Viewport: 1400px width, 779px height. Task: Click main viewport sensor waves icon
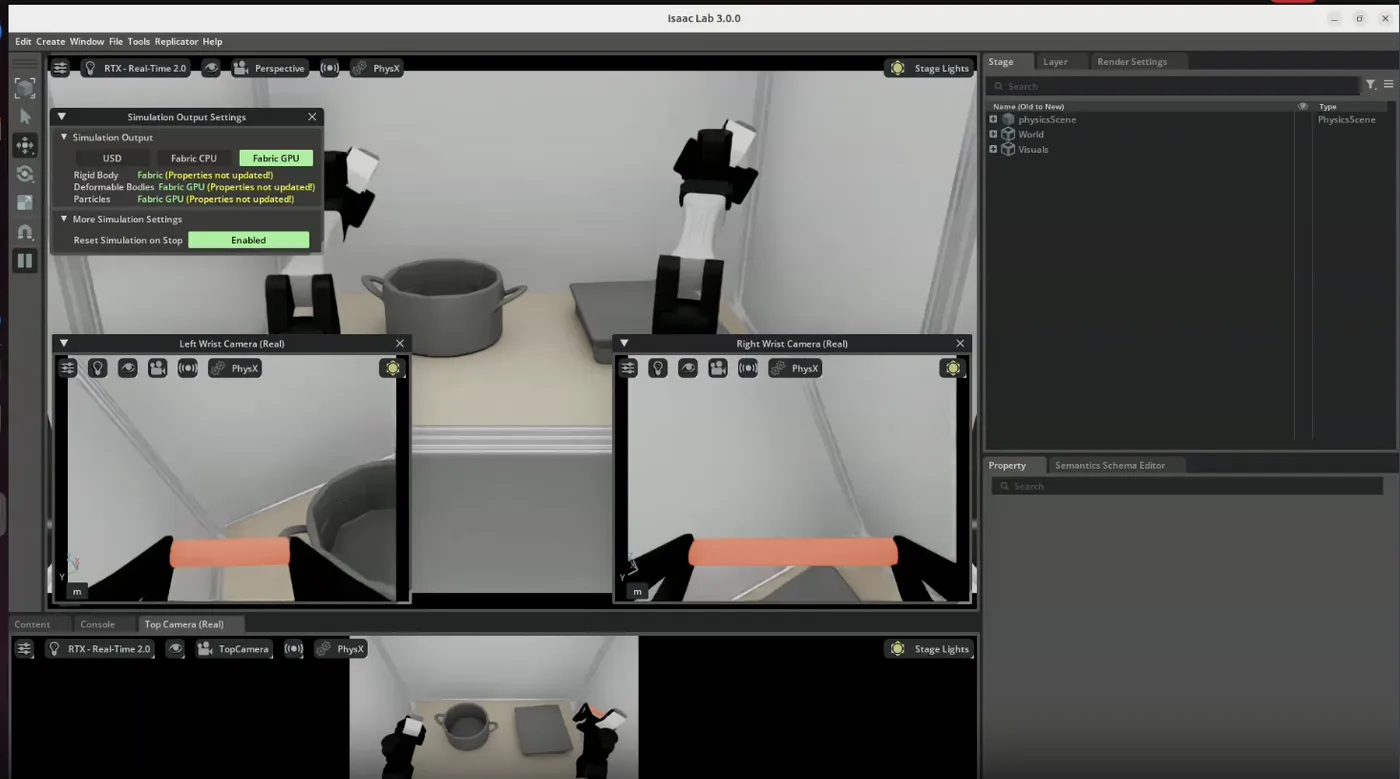point(329,68)
